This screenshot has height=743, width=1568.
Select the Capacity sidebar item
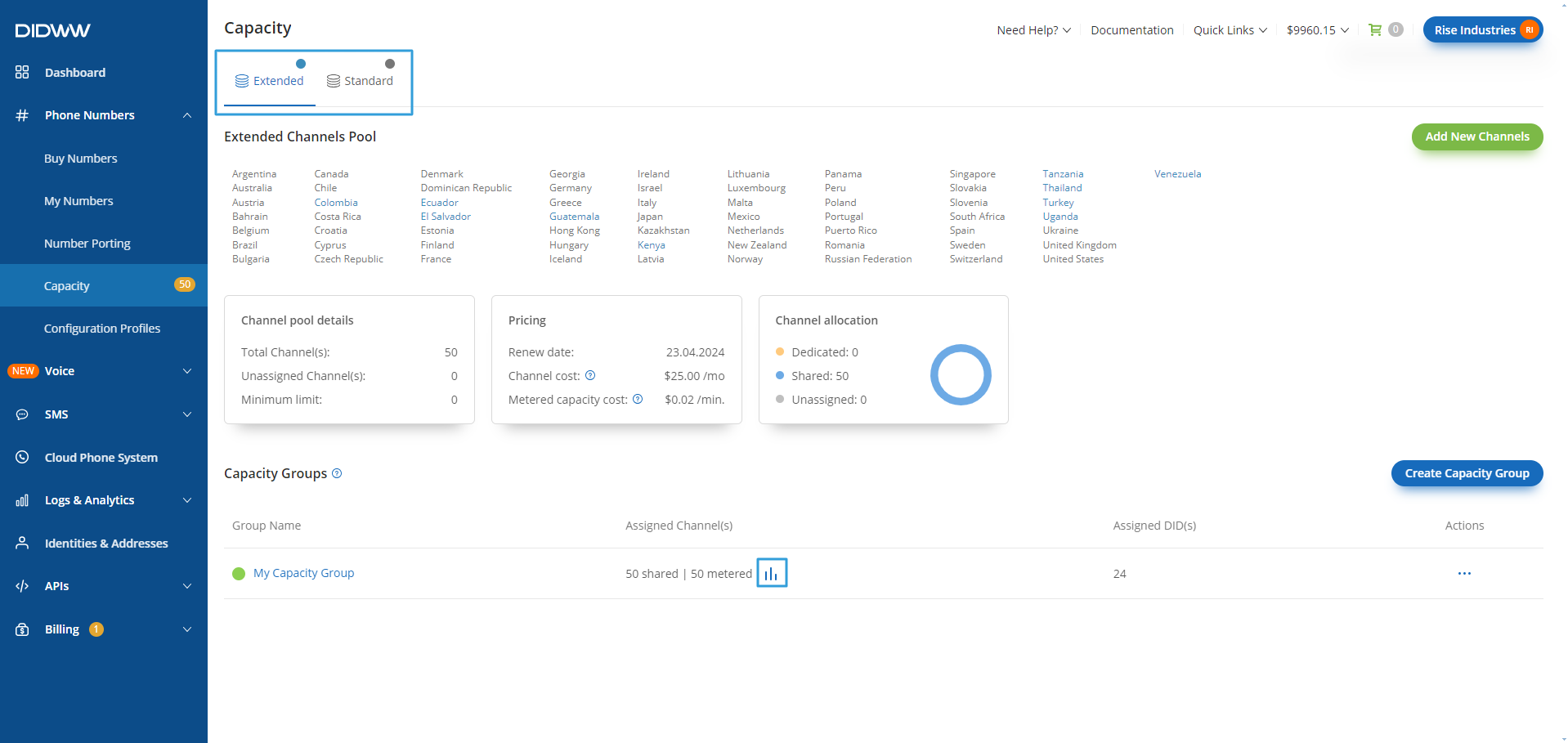[x=104, y=285]
